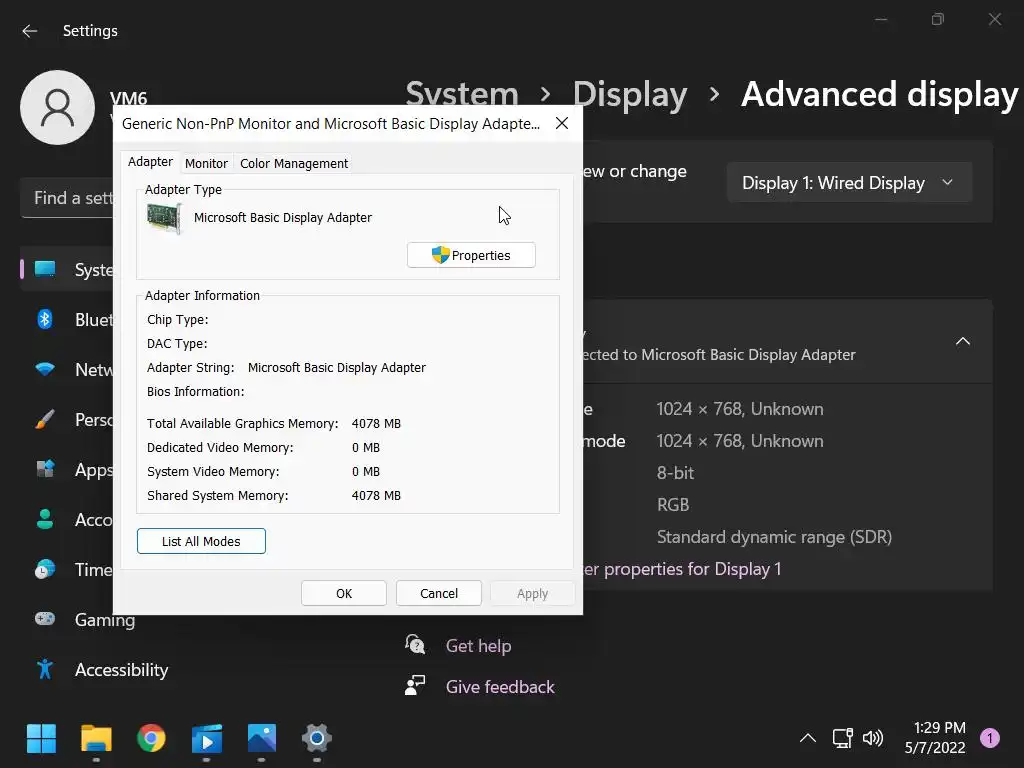Click the RGB color format value
1024x768 pixels.
click(x=673, y=505)
